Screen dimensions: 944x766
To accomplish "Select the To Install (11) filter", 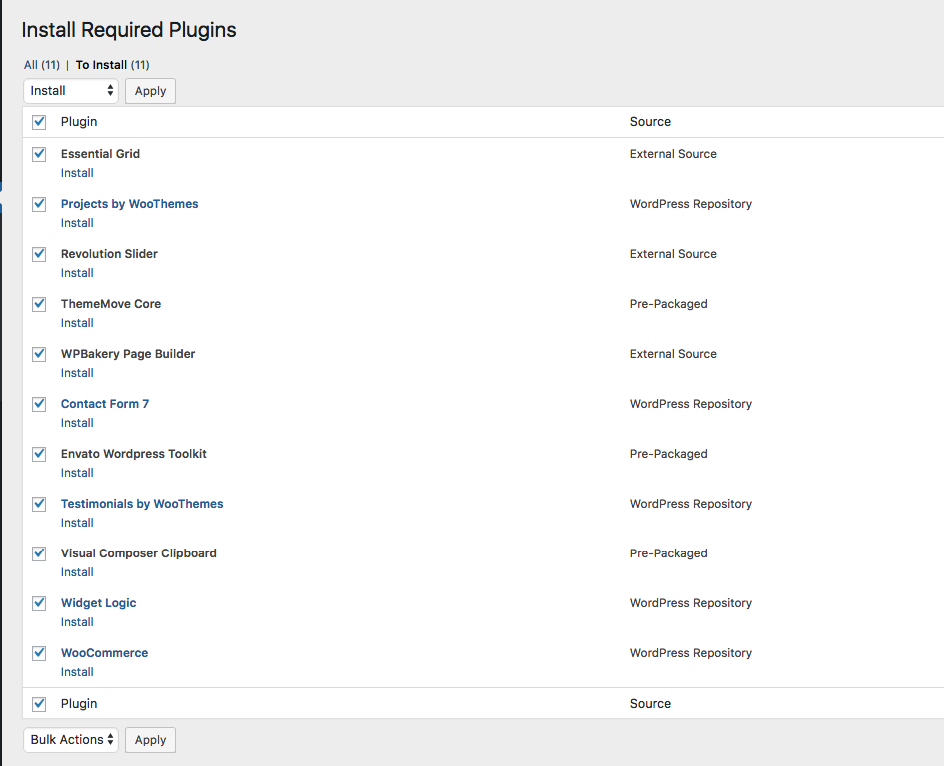I will (x=113, y=65).
